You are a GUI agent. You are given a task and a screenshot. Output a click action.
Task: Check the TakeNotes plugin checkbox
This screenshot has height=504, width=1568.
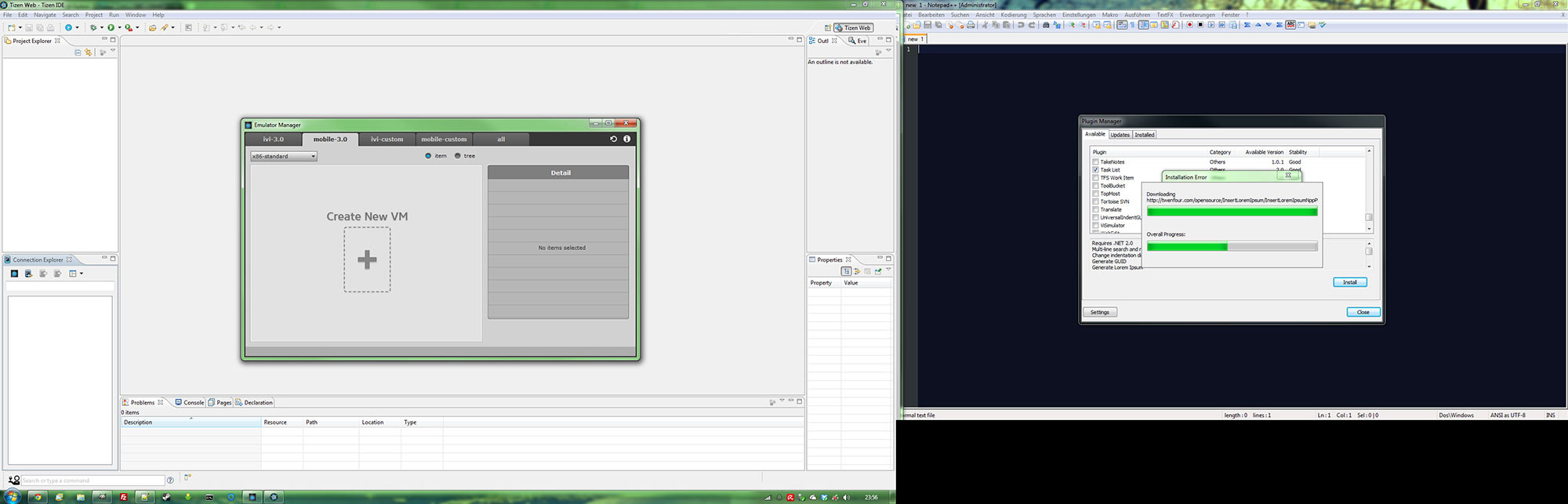click(1095, 161)
